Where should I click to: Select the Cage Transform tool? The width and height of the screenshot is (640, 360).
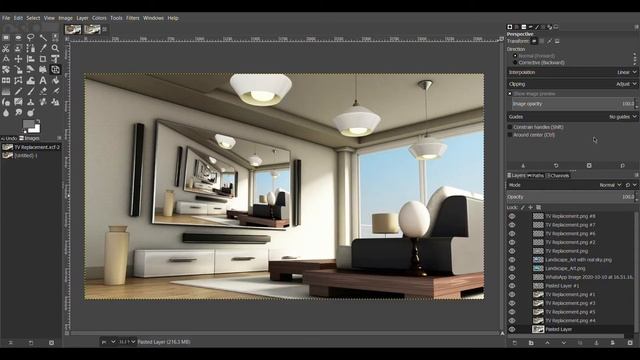click(x=18, y=80)
